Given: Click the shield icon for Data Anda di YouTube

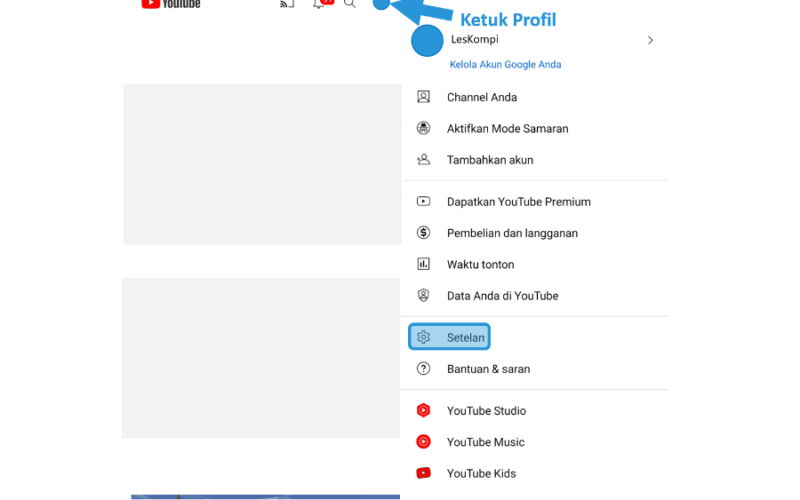Looking at the screenshot, I should [x=423, y=295].
